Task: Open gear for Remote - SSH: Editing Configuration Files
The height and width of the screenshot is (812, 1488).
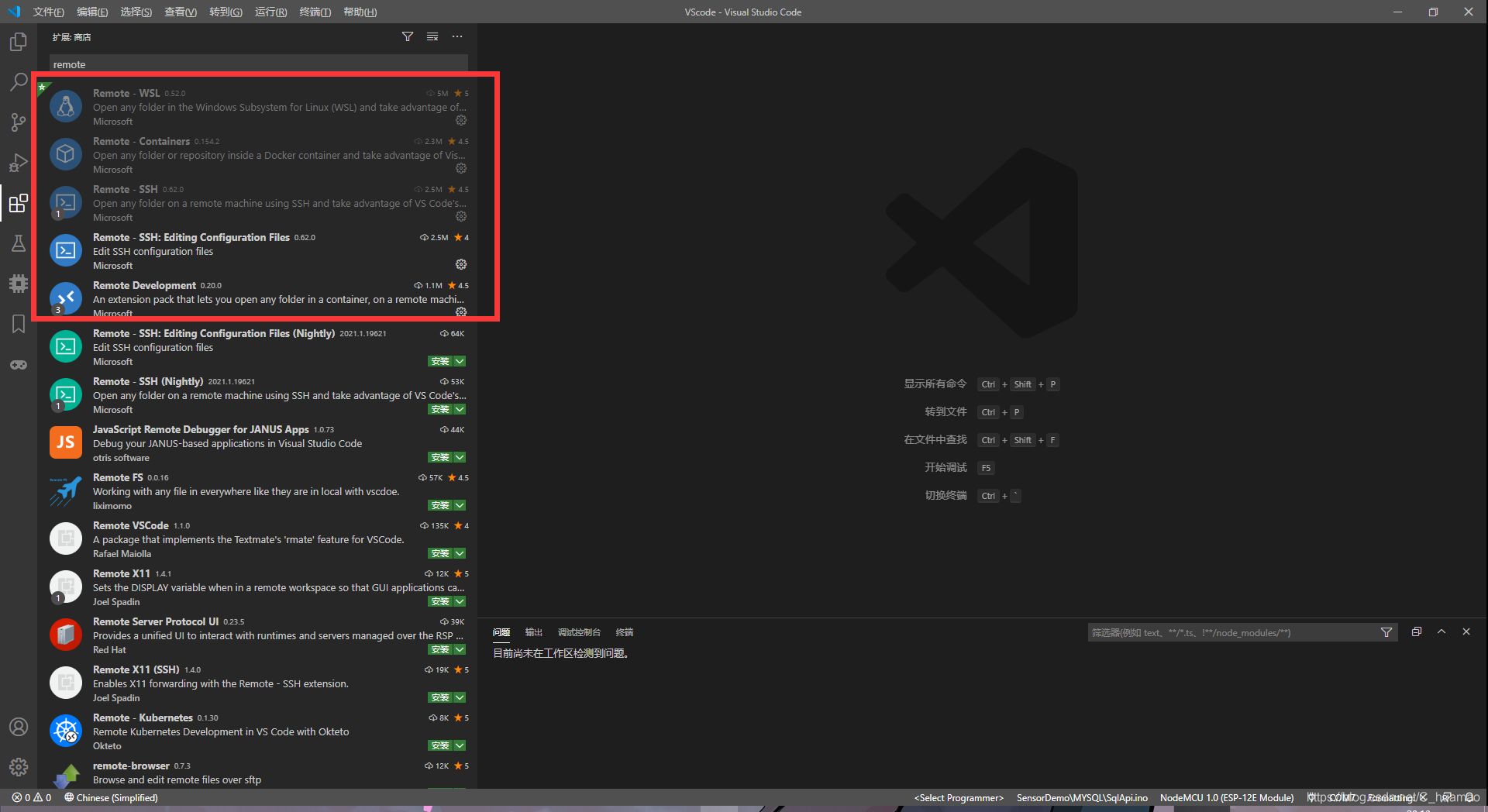Action: tap(461, 264)
